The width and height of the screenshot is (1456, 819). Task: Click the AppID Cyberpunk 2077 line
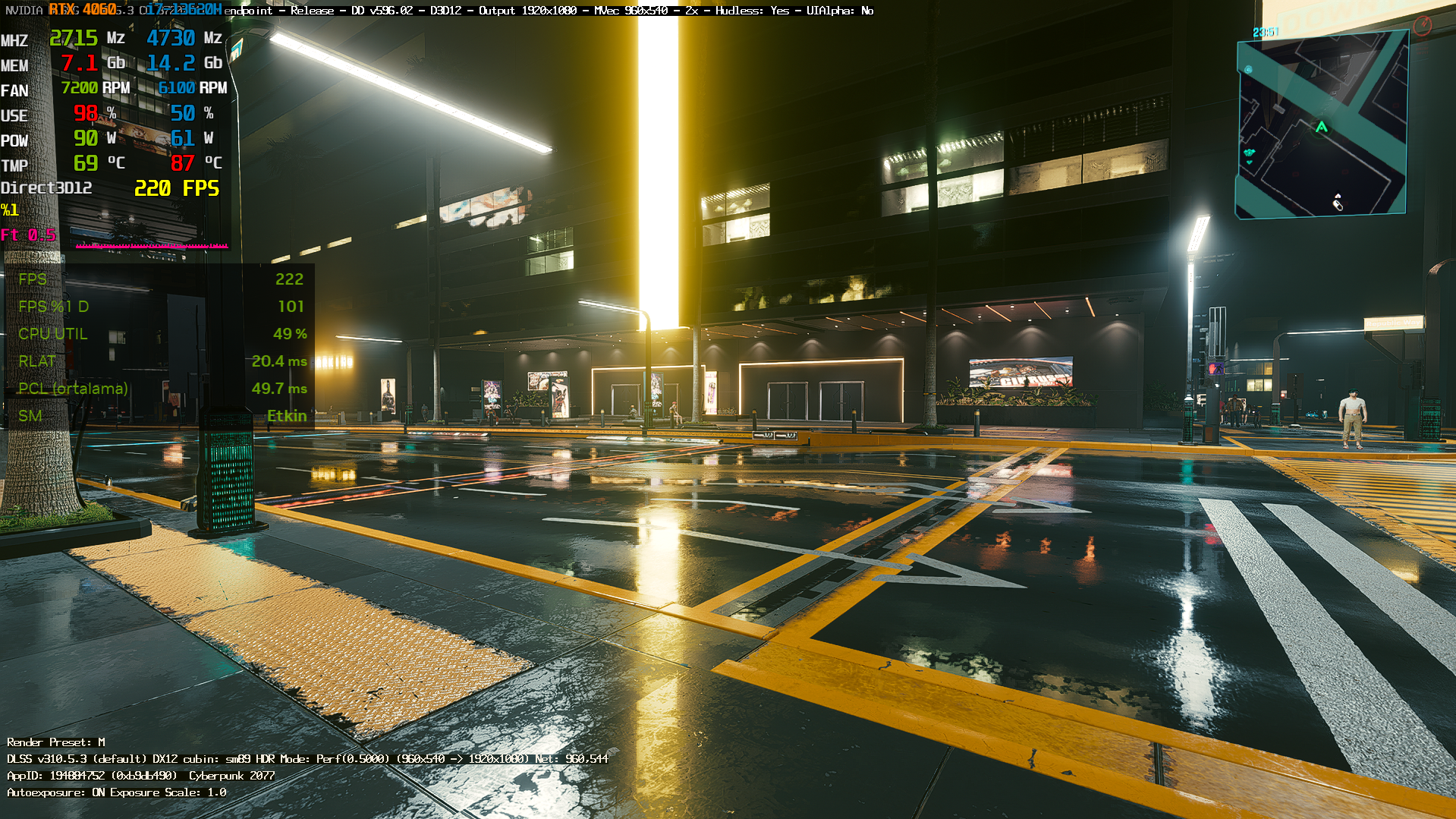[x=140, y=776]
